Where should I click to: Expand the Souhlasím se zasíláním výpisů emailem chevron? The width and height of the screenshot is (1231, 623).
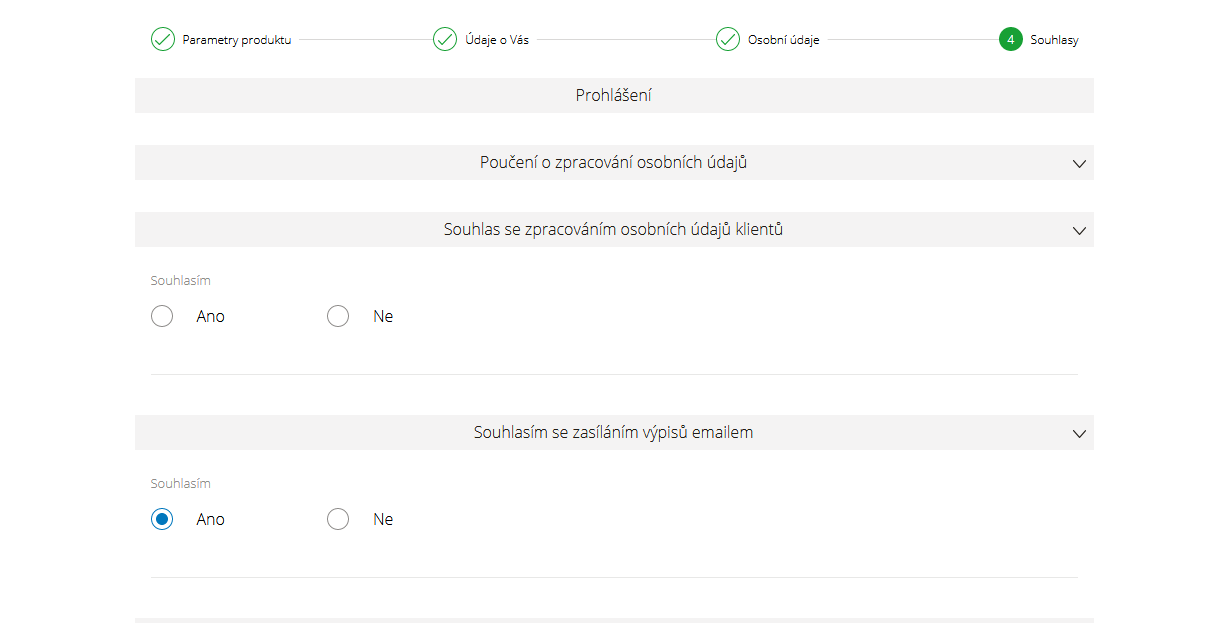1079,433
